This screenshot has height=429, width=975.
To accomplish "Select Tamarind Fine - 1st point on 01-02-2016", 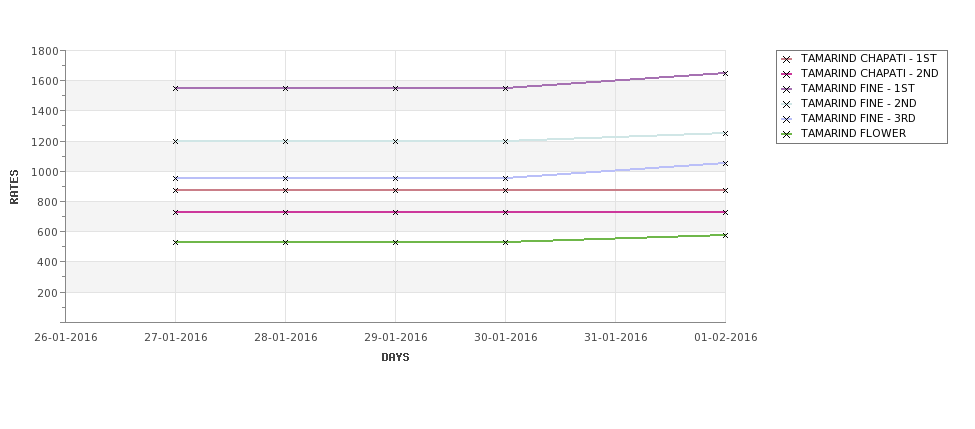I will pos(725,73).
